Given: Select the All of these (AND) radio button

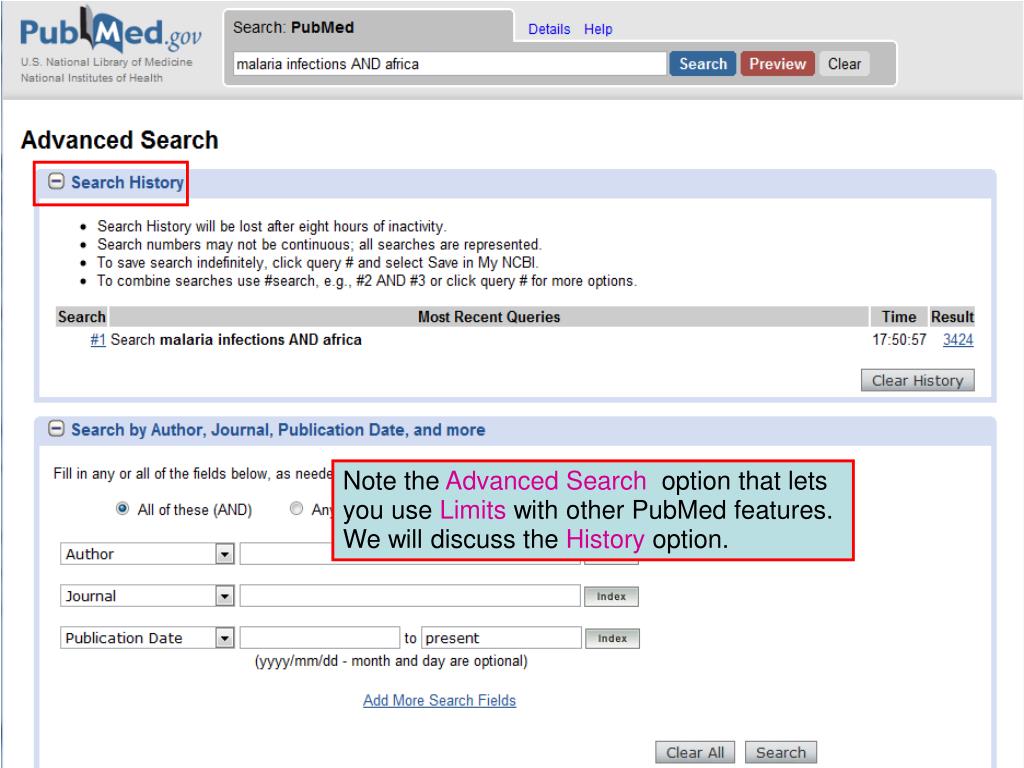Looking at the screenshot, I should click(122, 509).
